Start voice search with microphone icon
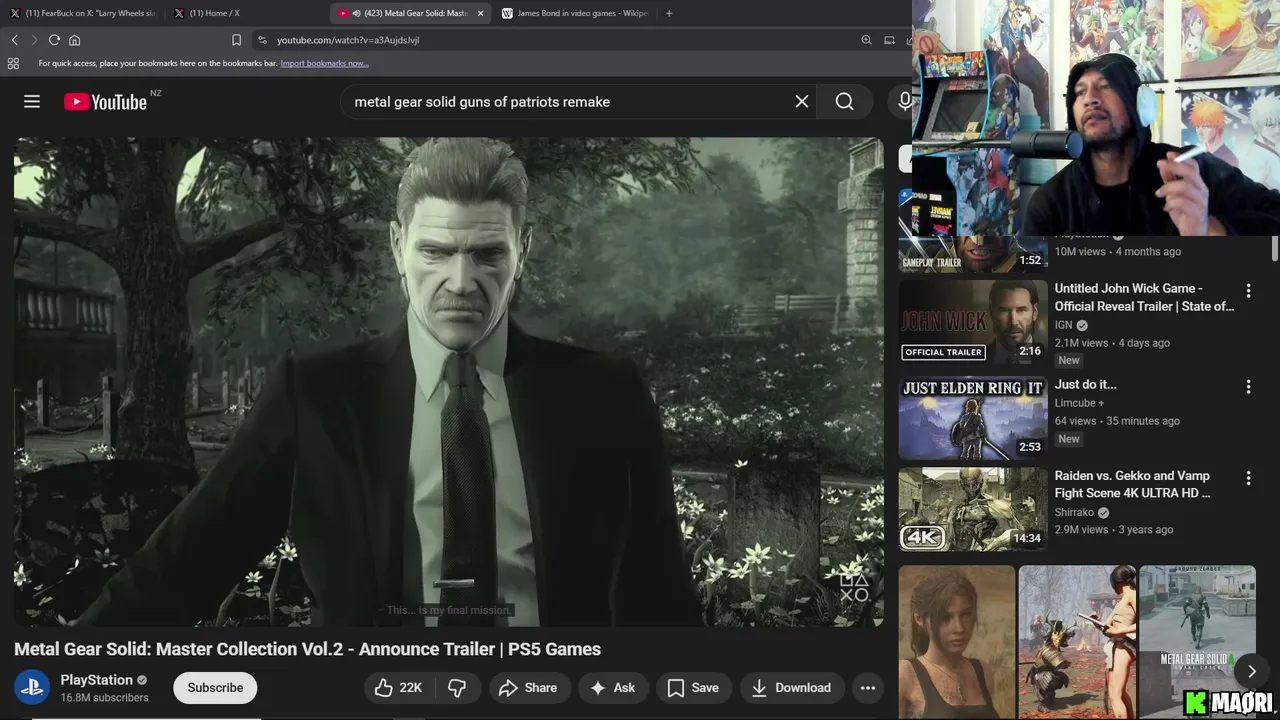This screenshot has width=1280, height=720. (904, 102)
